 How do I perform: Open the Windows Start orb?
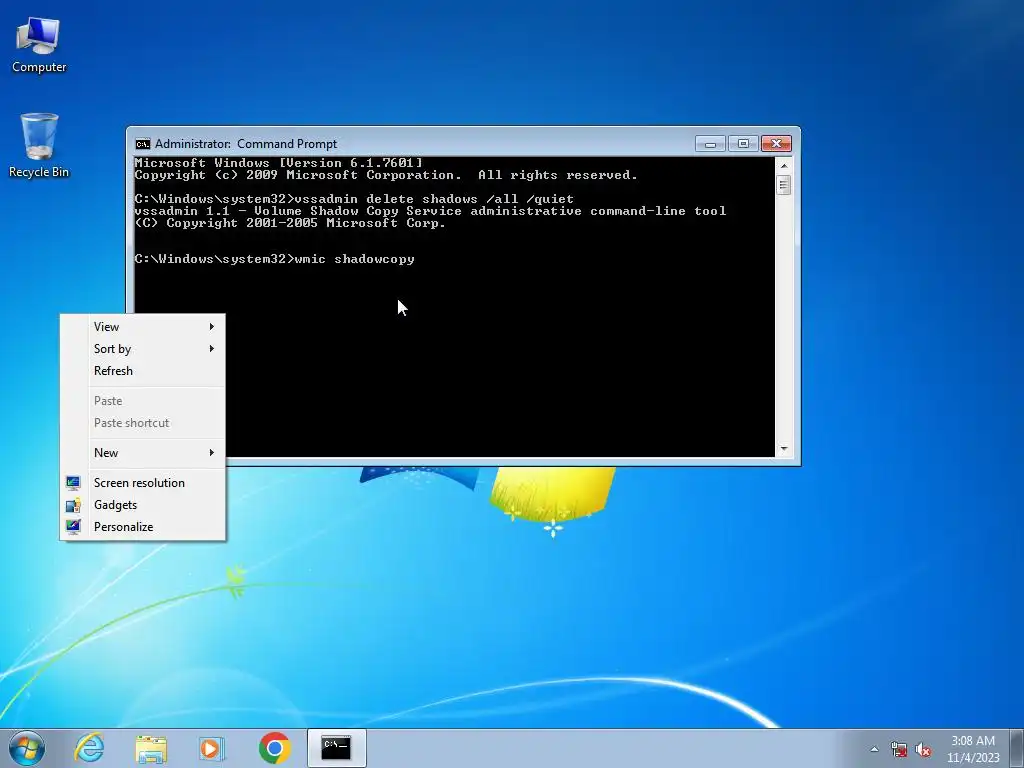(27, 748)
